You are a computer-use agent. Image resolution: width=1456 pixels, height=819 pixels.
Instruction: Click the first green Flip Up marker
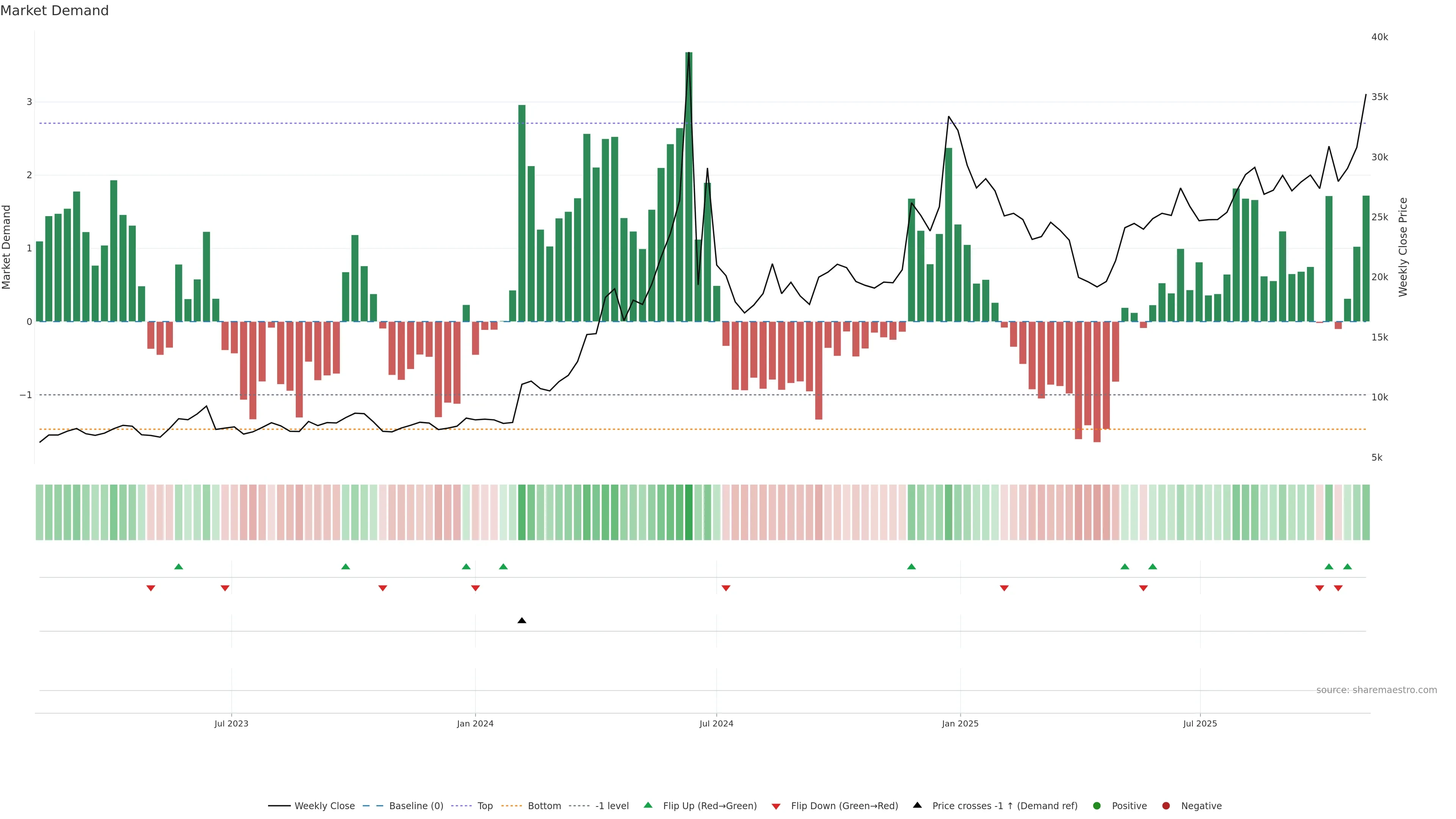tap(179, 566)
